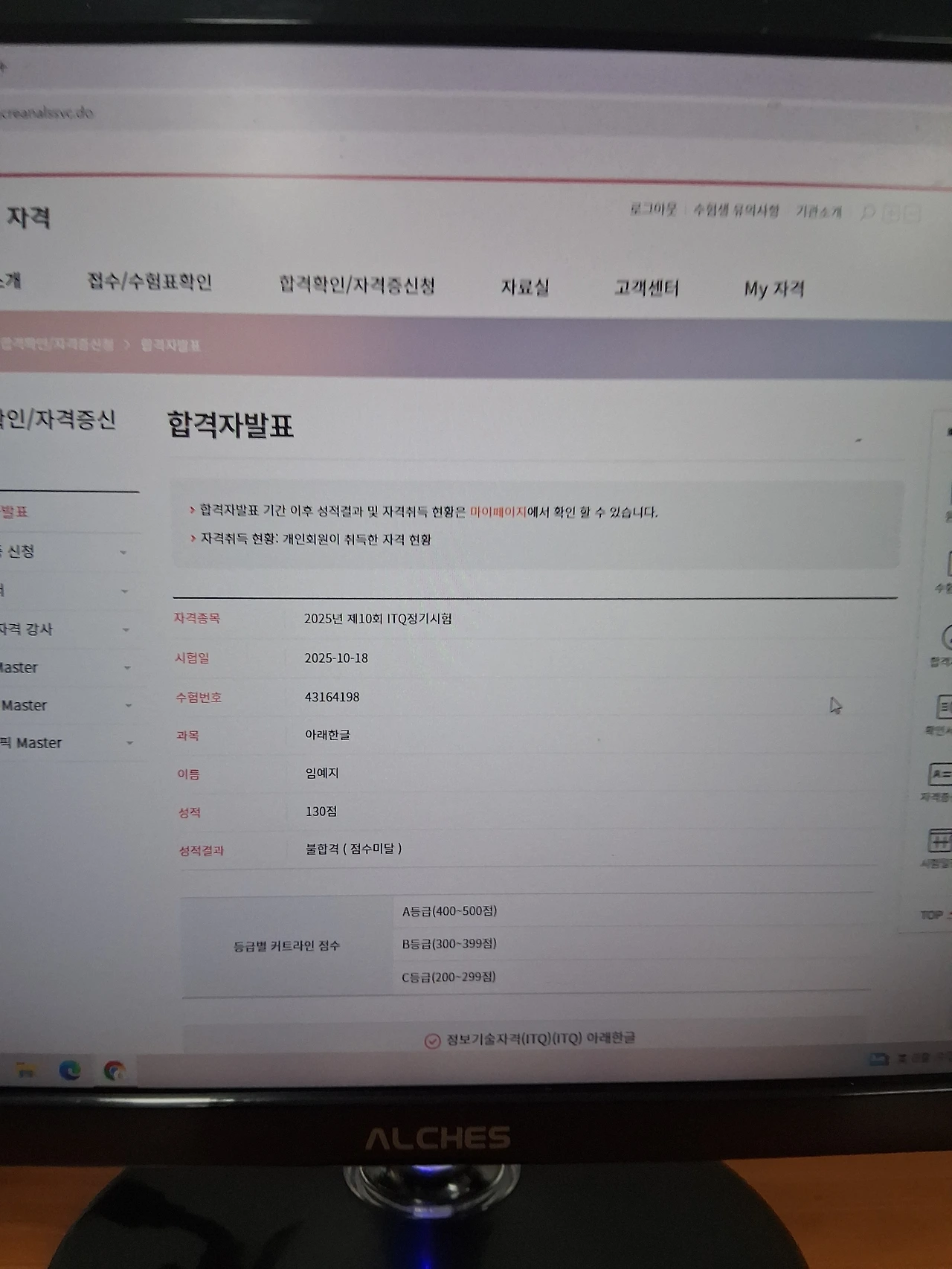952x1269 pixels.
Task: Click the 정보기술자격(ITQ)(ITQ) 아래한글 heading
Action: click(541, 1038)
